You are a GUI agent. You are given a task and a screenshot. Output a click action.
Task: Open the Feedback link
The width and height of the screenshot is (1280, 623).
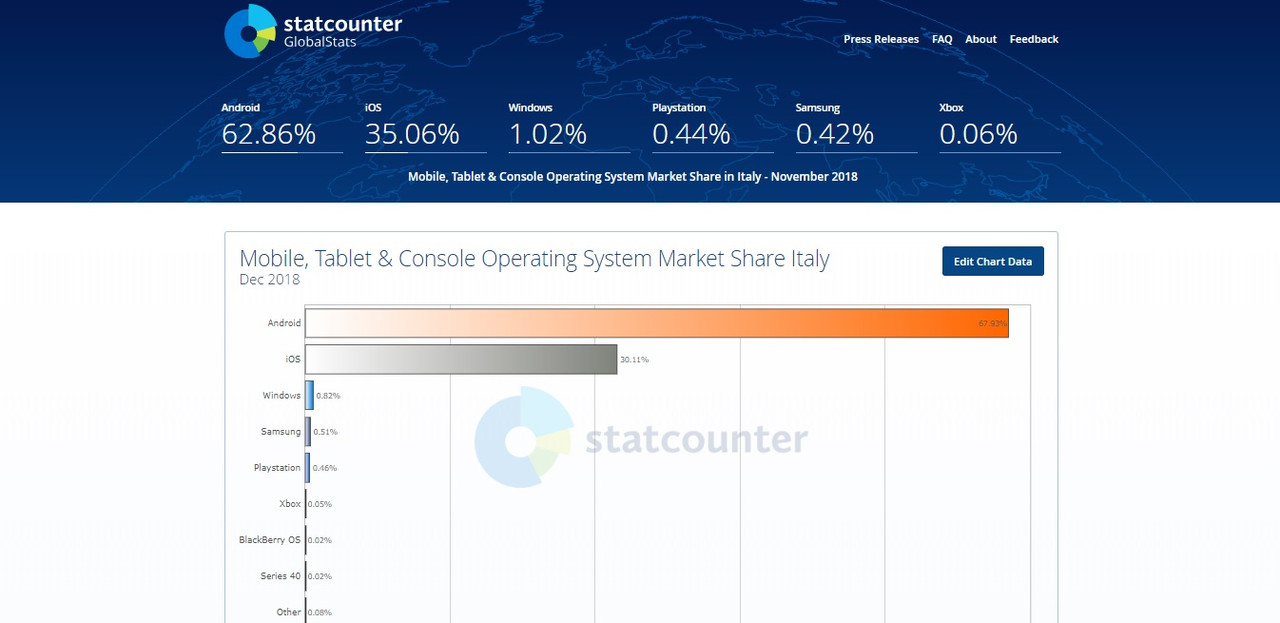[x=1034, y=39]
